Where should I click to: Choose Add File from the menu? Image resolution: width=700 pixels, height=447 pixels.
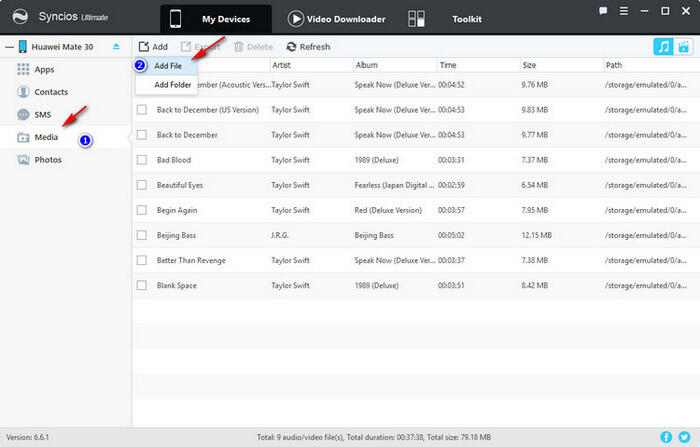166,66
